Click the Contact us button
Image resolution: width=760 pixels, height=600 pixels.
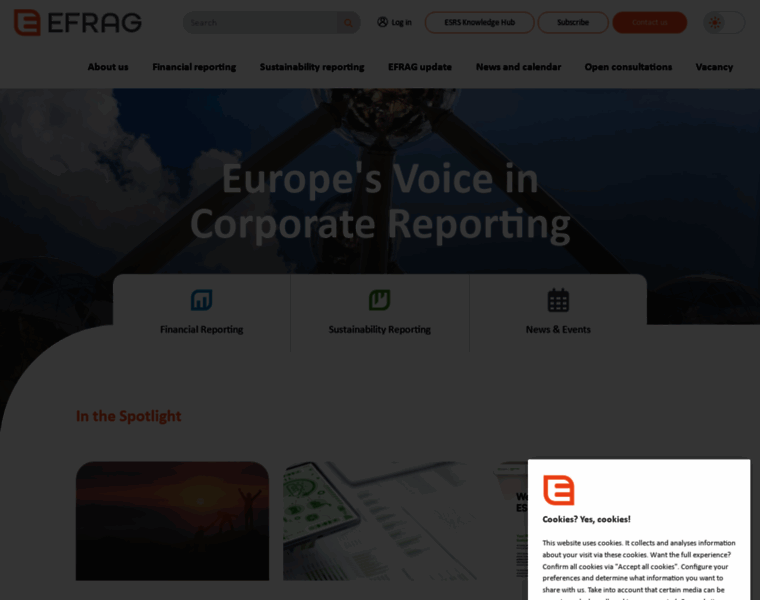tap(649, 22)
